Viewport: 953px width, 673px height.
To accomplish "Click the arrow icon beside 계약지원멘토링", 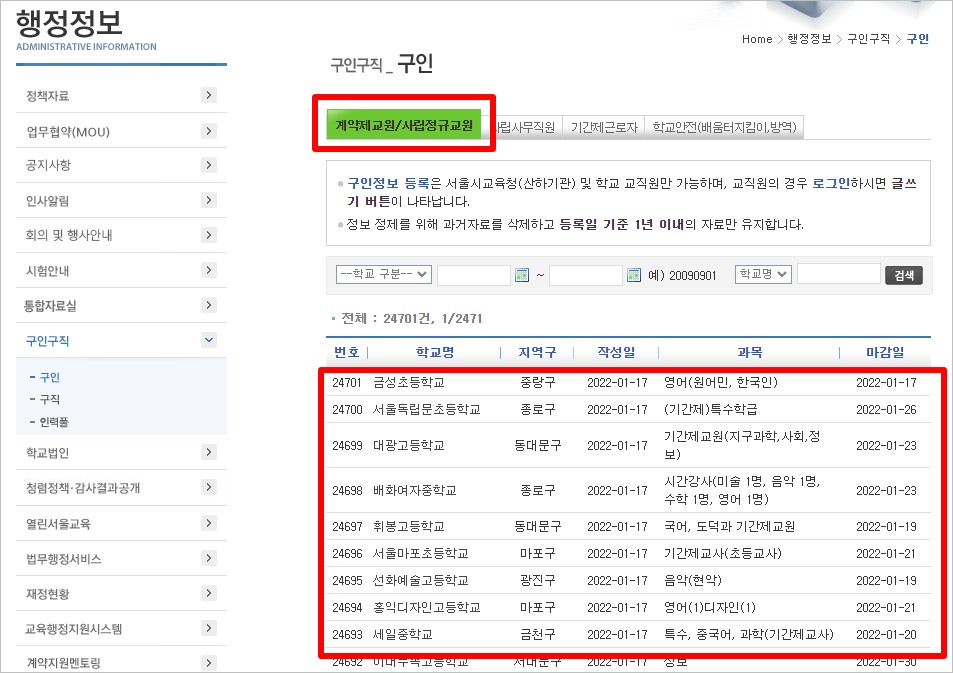I will (x=208, y=662).
